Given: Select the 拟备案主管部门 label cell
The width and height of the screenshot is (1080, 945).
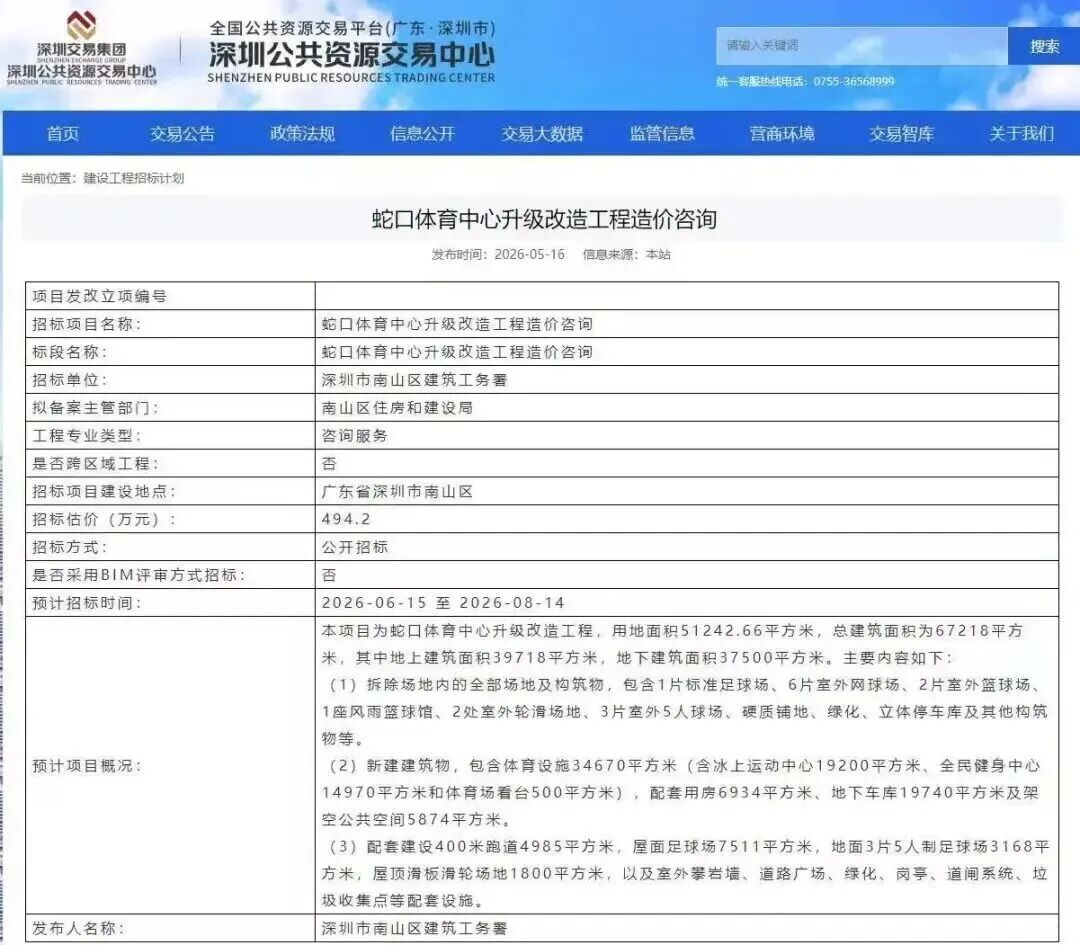Looking at the screenshot, I should point(170,408).
